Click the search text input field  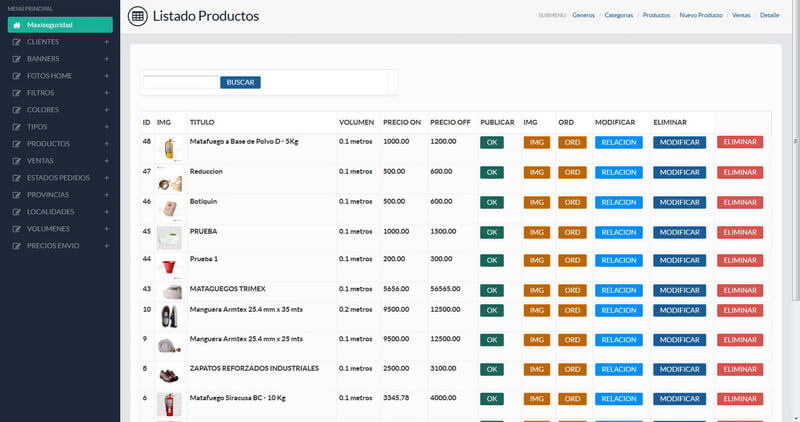pos(180,82)
